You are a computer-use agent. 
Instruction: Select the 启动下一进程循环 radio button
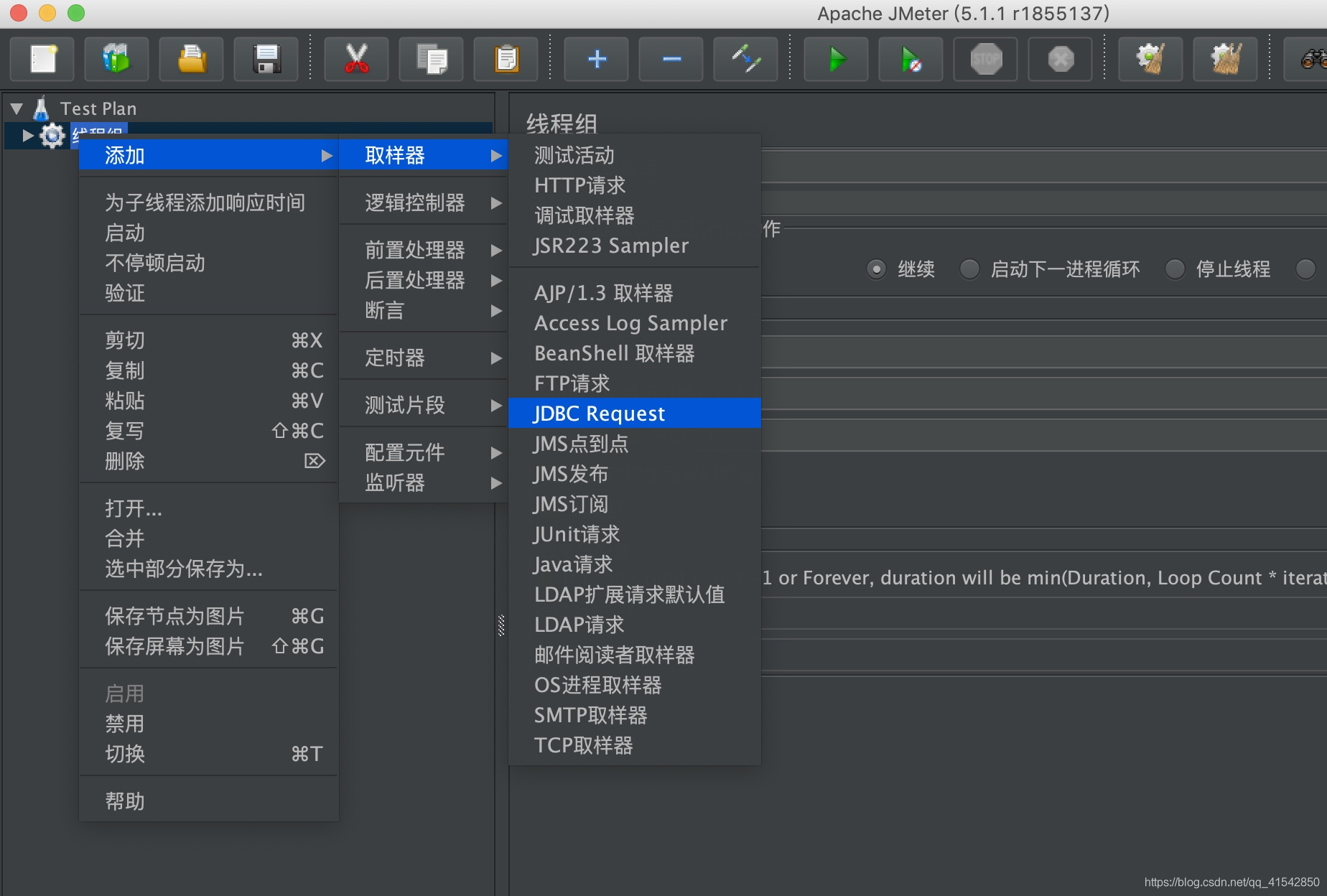point(969,269)
